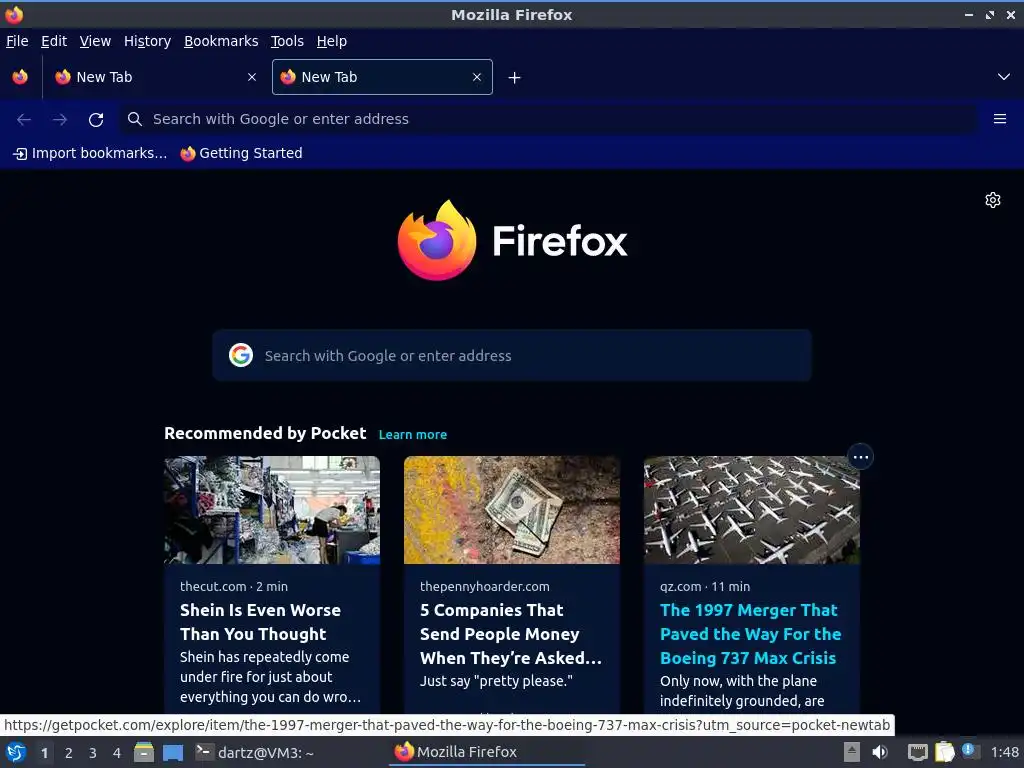1024x768 pixels.
Task: Select the second New Tab
Action: tap(382, 77)
